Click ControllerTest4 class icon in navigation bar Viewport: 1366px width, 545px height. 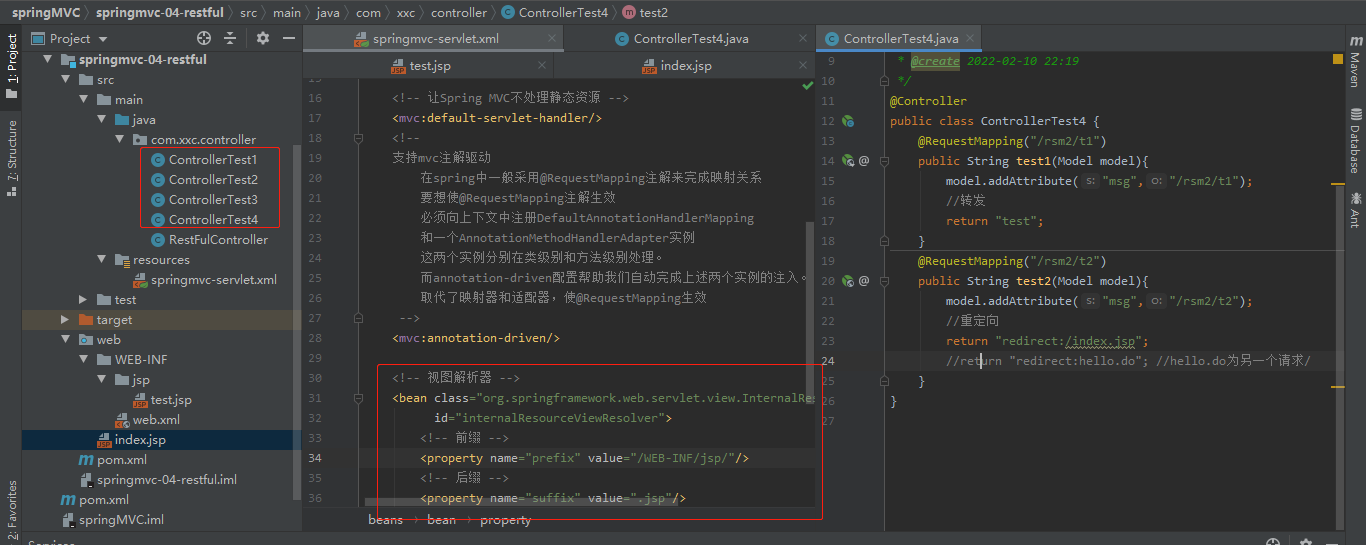508,13
